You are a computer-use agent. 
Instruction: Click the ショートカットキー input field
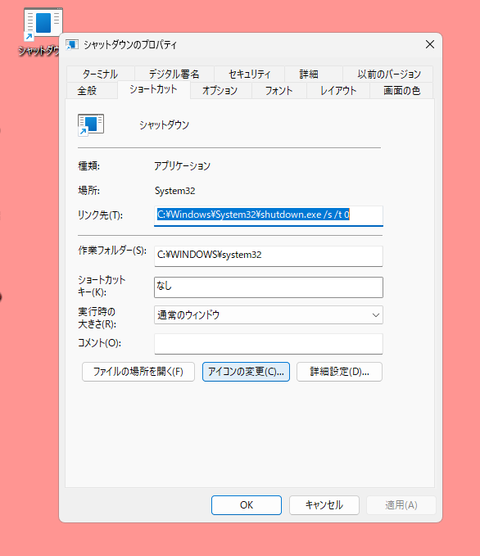coord(268,287)
